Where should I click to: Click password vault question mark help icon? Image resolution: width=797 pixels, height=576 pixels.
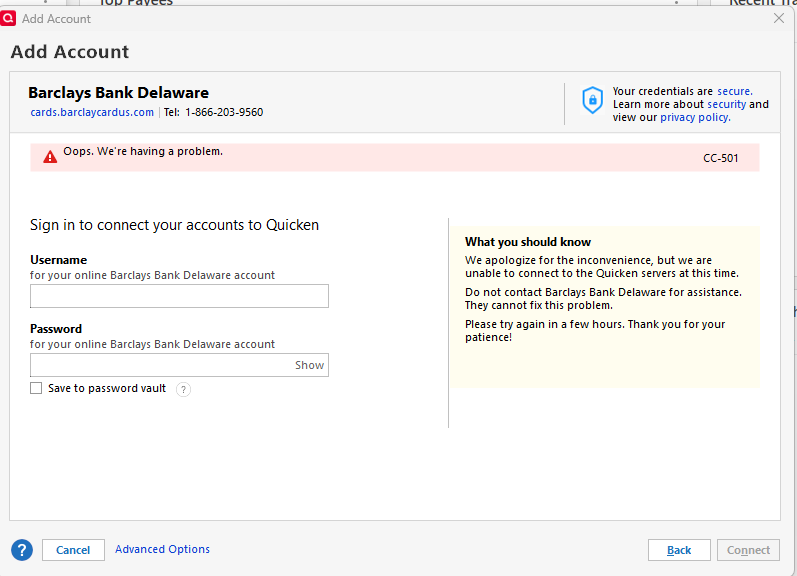point(183,390)
